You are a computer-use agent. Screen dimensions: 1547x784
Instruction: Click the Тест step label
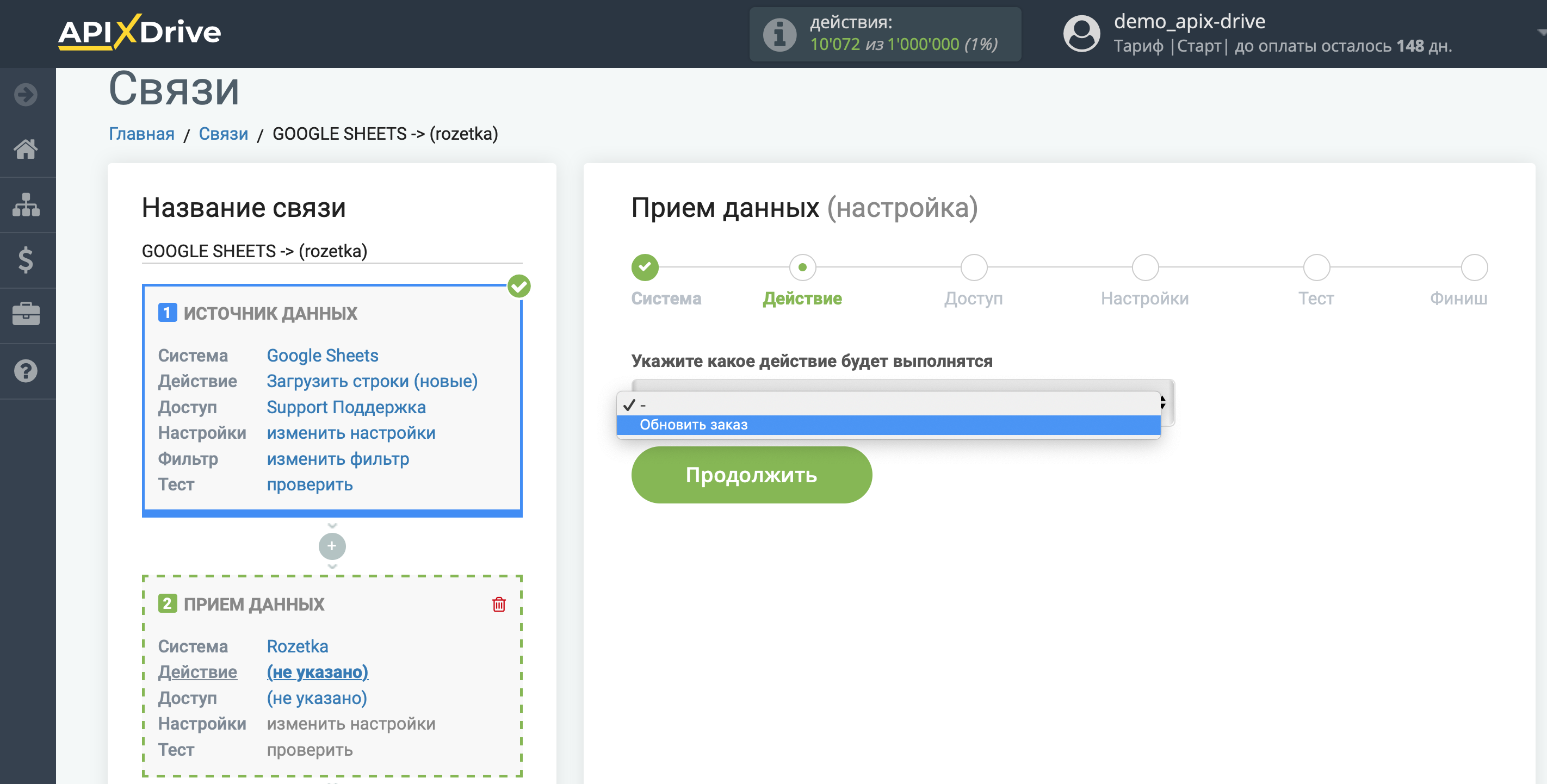[x=1316, y=298]
